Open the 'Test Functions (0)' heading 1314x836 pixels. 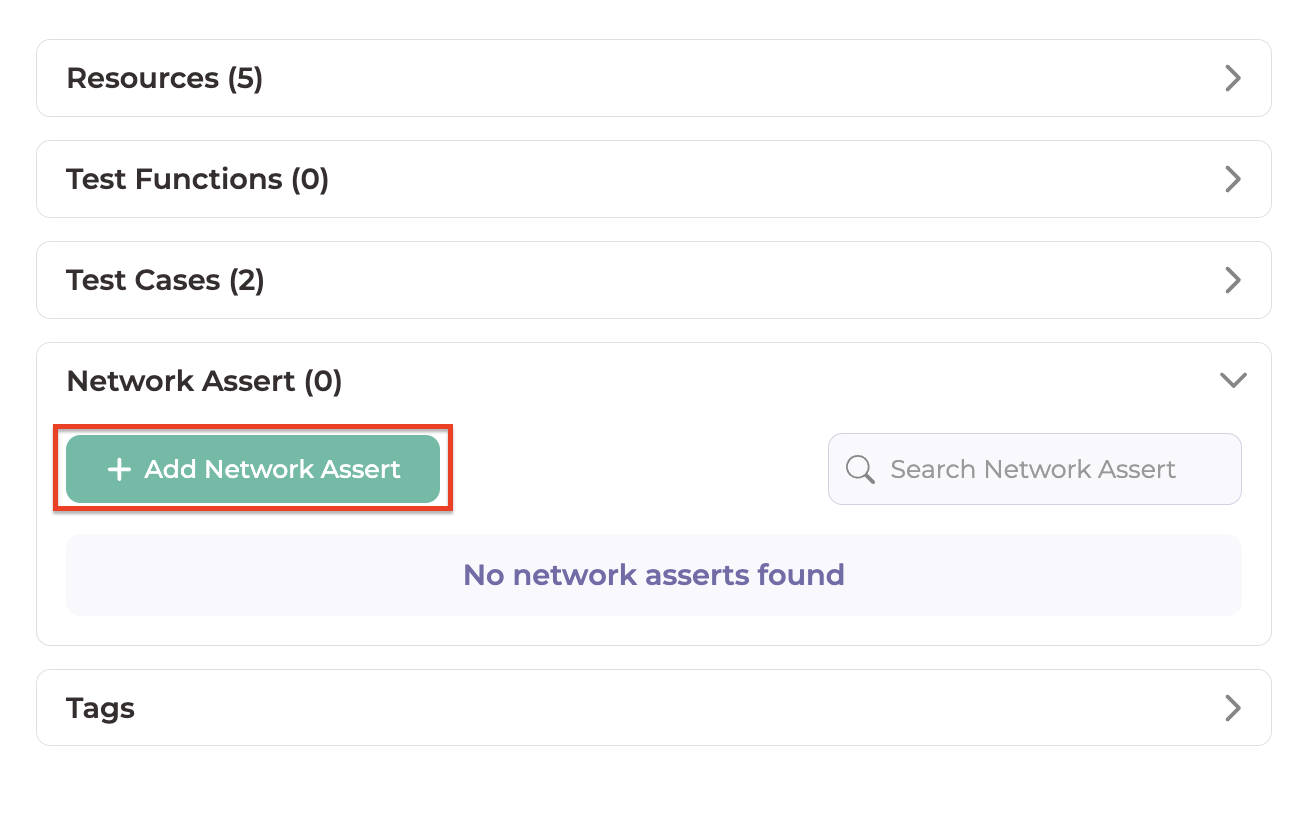tap(197, 179)
